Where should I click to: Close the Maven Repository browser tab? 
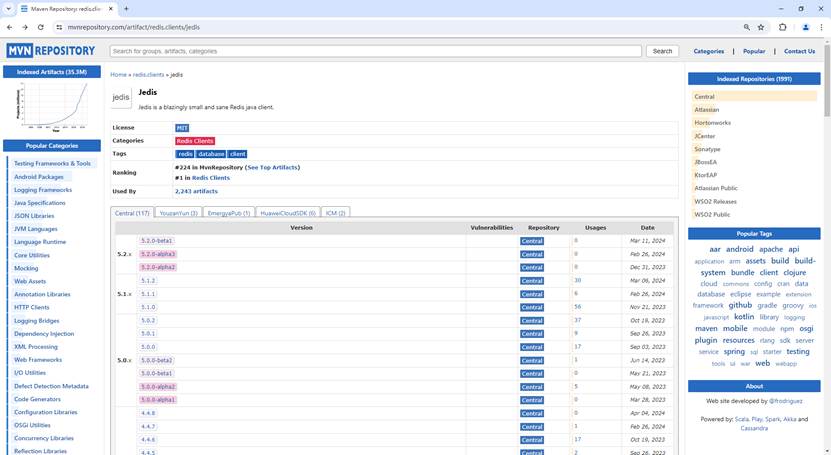(x=111, y=8)
